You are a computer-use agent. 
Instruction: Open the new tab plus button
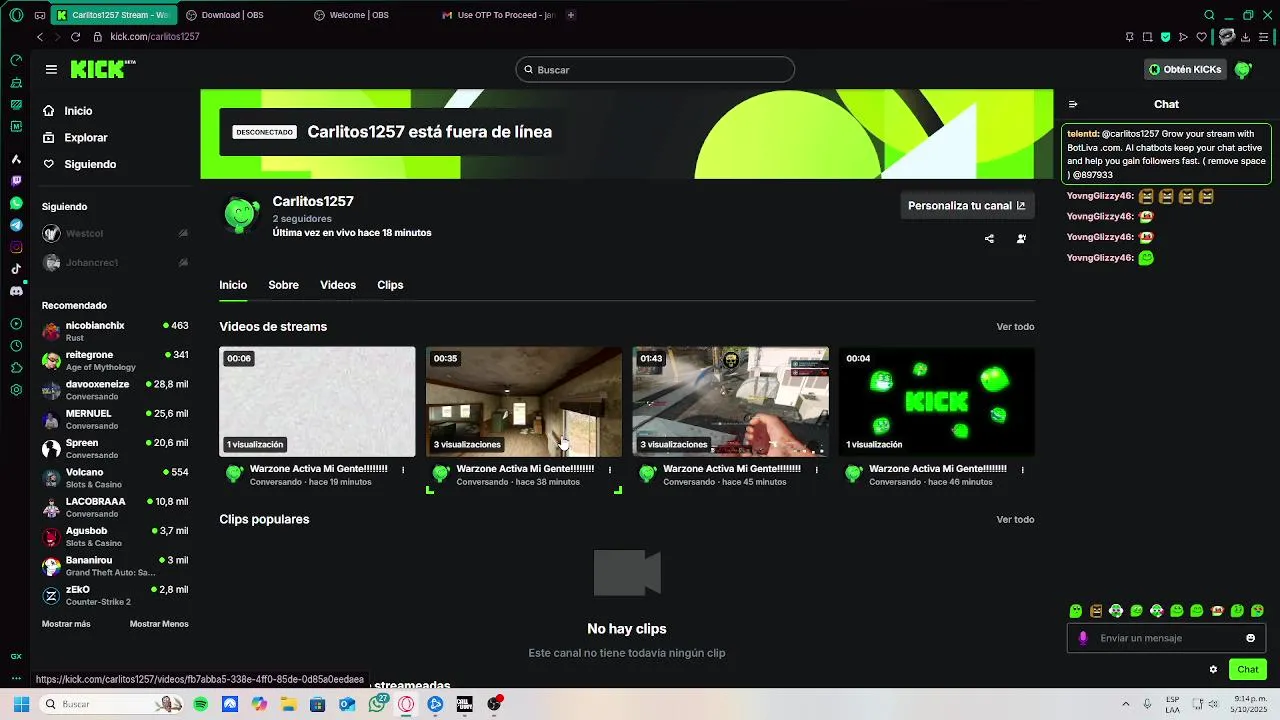pos(571,15)
